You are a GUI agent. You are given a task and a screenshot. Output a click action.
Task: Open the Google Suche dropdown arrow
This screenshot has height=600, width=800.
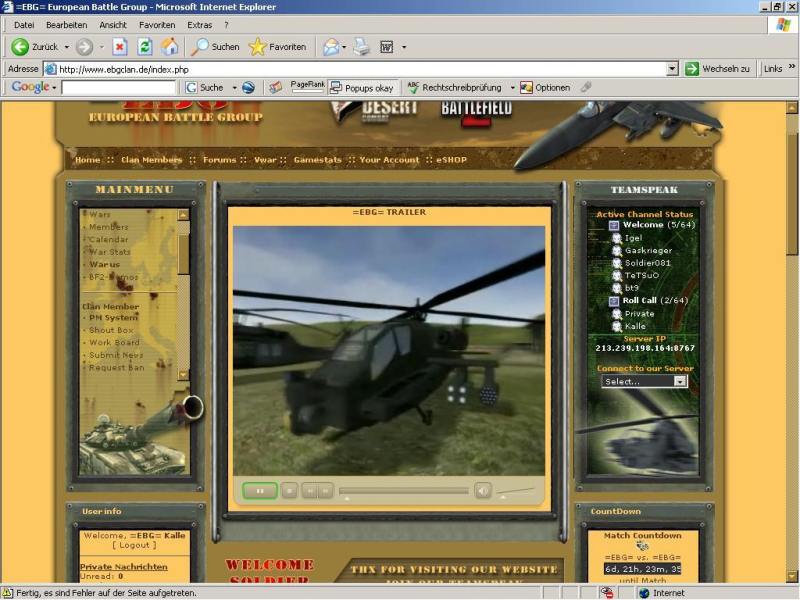(x=230, y=88)
